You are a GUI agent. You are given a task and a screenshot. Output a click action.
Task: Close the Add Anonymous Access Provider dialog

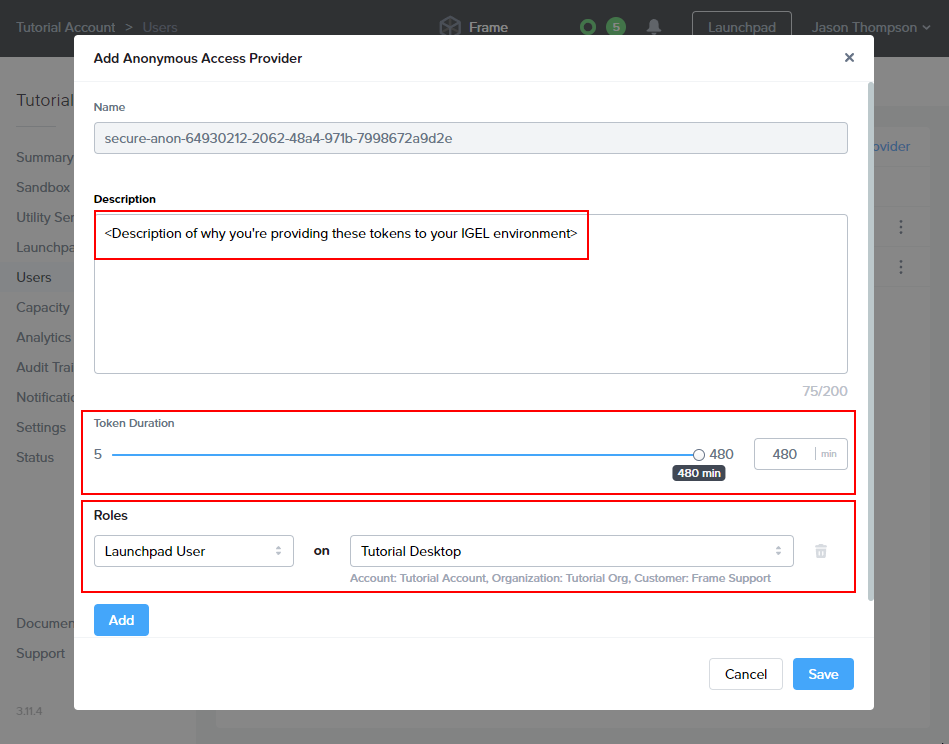pos(849,58)
